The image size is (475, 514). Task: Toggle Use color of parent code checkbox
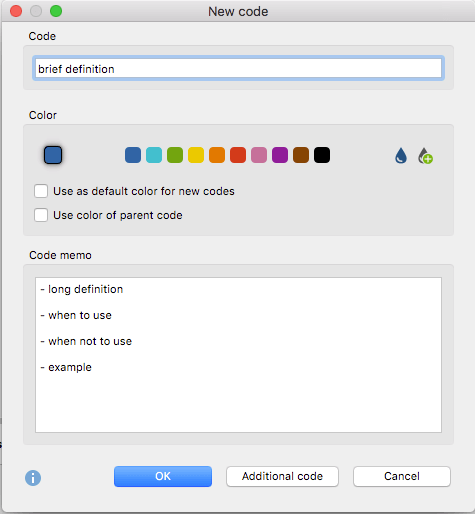(x=41, y=215)
